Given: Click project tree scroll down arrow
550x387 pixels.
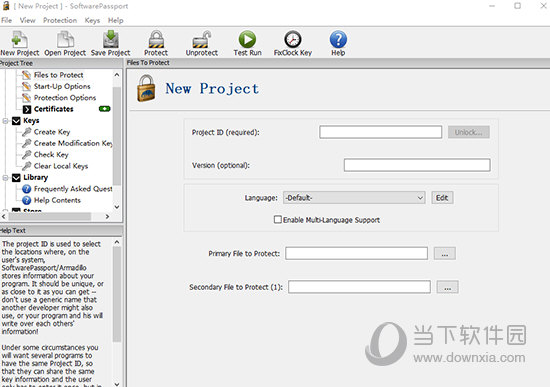Looking at the screenshot, I should (x=117, y=207).
